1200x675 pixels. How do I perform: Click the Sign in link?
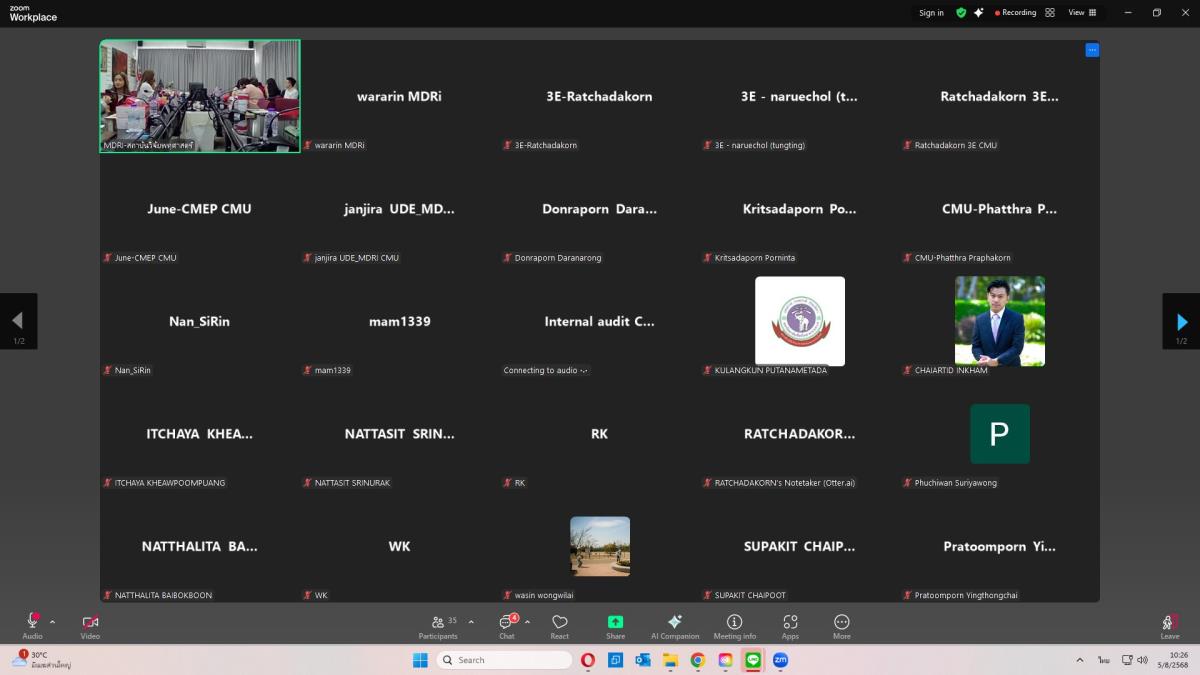coord(931,13)
